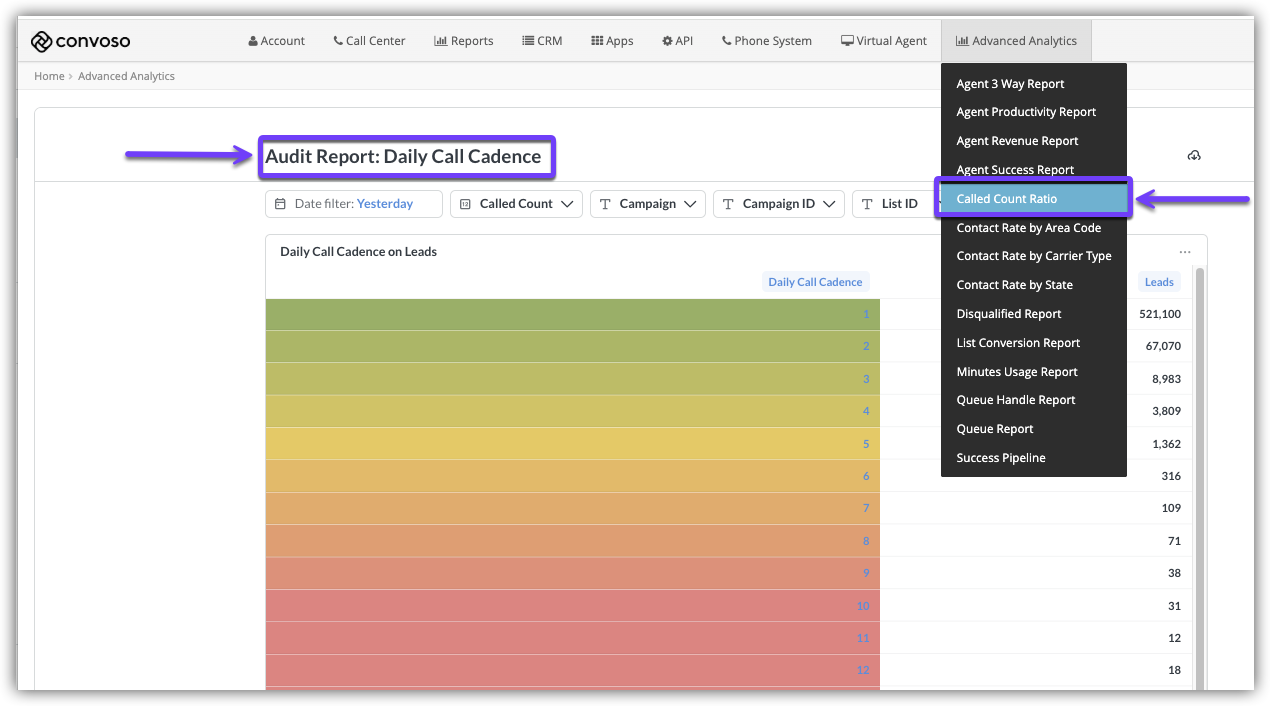Click the green cadence 1 bar

[572, 314]
